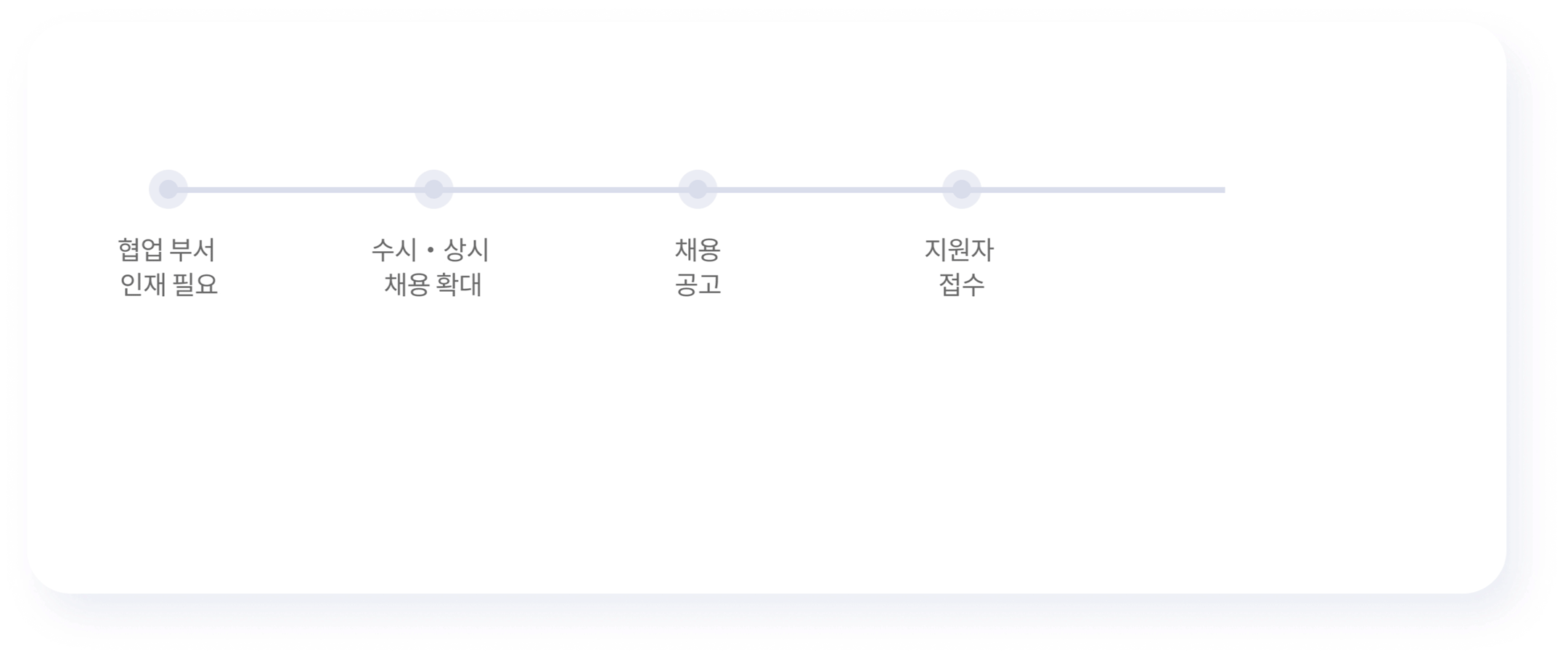Viewport: 1568px width, 659px height.
Task: Click the line between third and fourth dots
Action: click(830, 189)
